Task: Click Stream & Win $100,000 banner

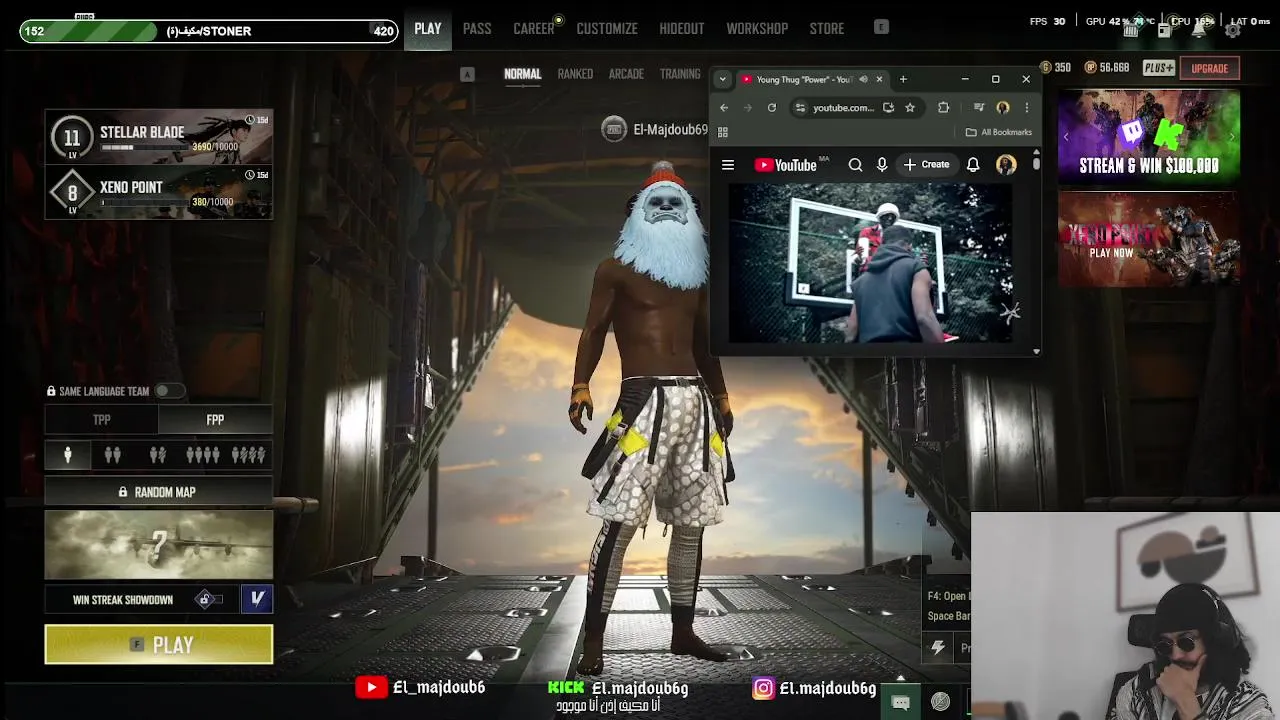Action: 1149,137
